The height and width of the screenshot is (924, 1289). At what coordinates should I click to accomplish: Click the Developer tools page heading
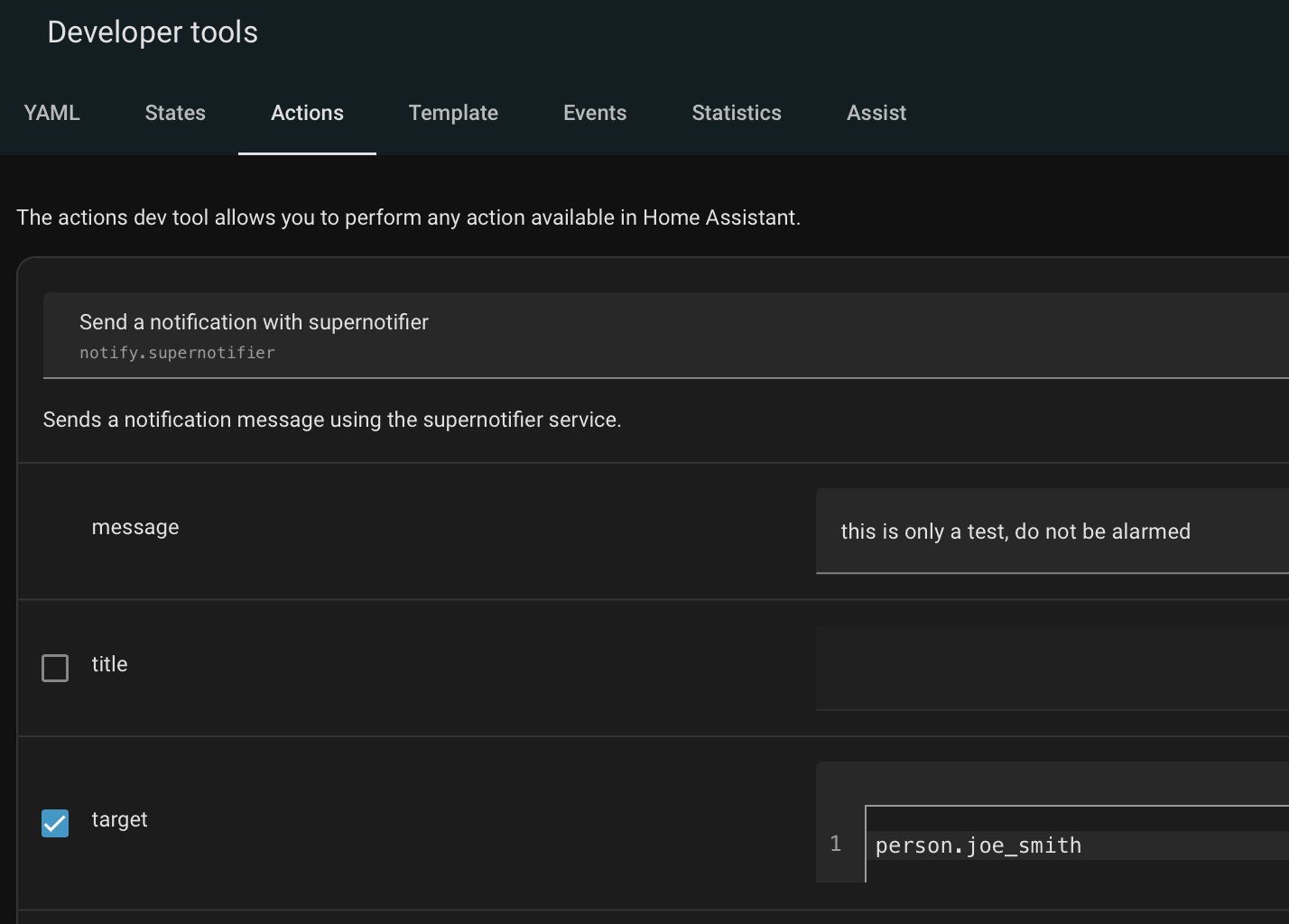click(153, 32)
